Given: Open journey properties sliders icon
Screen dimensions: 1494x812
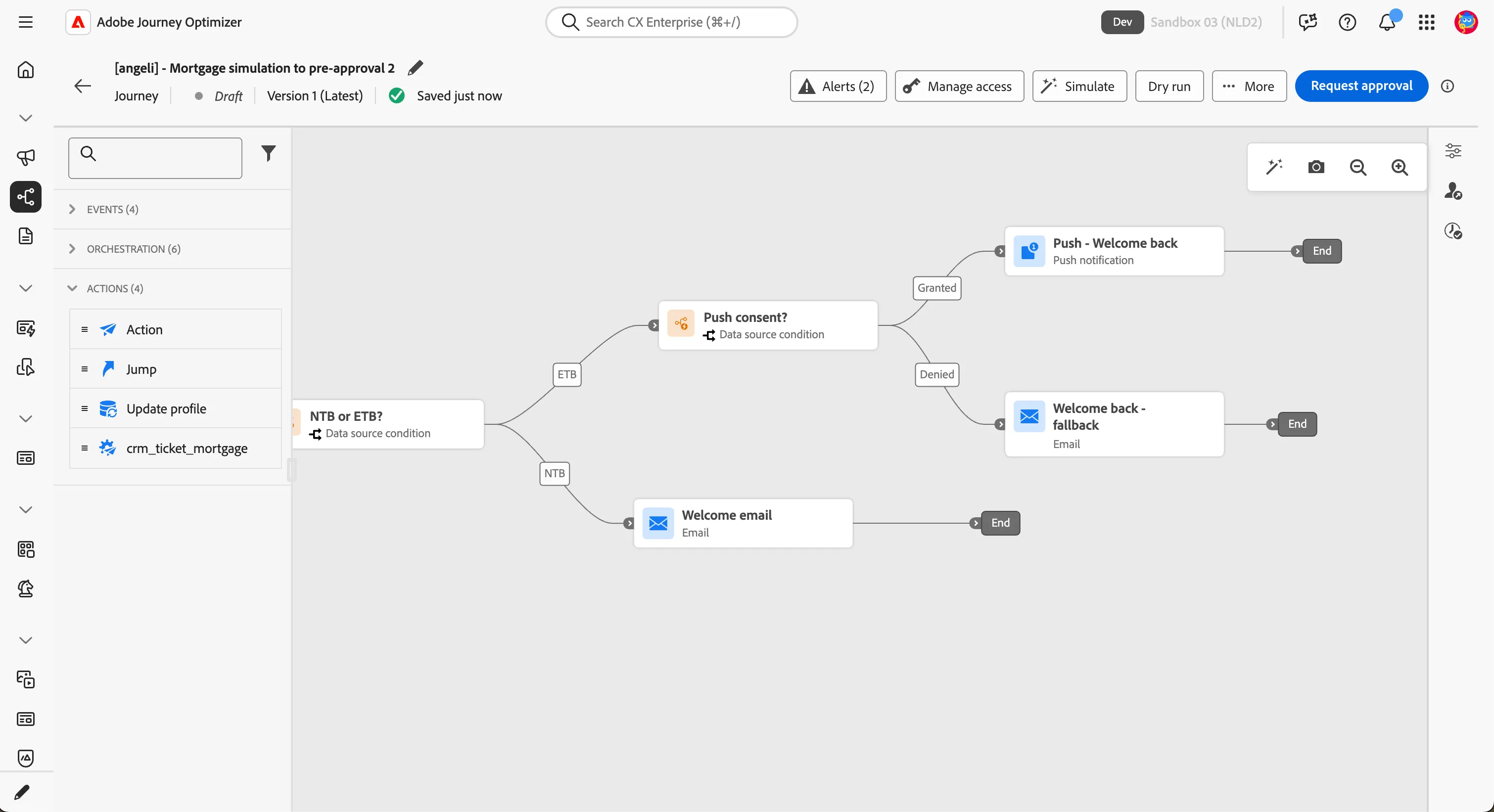Looking at the screenshot, I should point(1453,151).
